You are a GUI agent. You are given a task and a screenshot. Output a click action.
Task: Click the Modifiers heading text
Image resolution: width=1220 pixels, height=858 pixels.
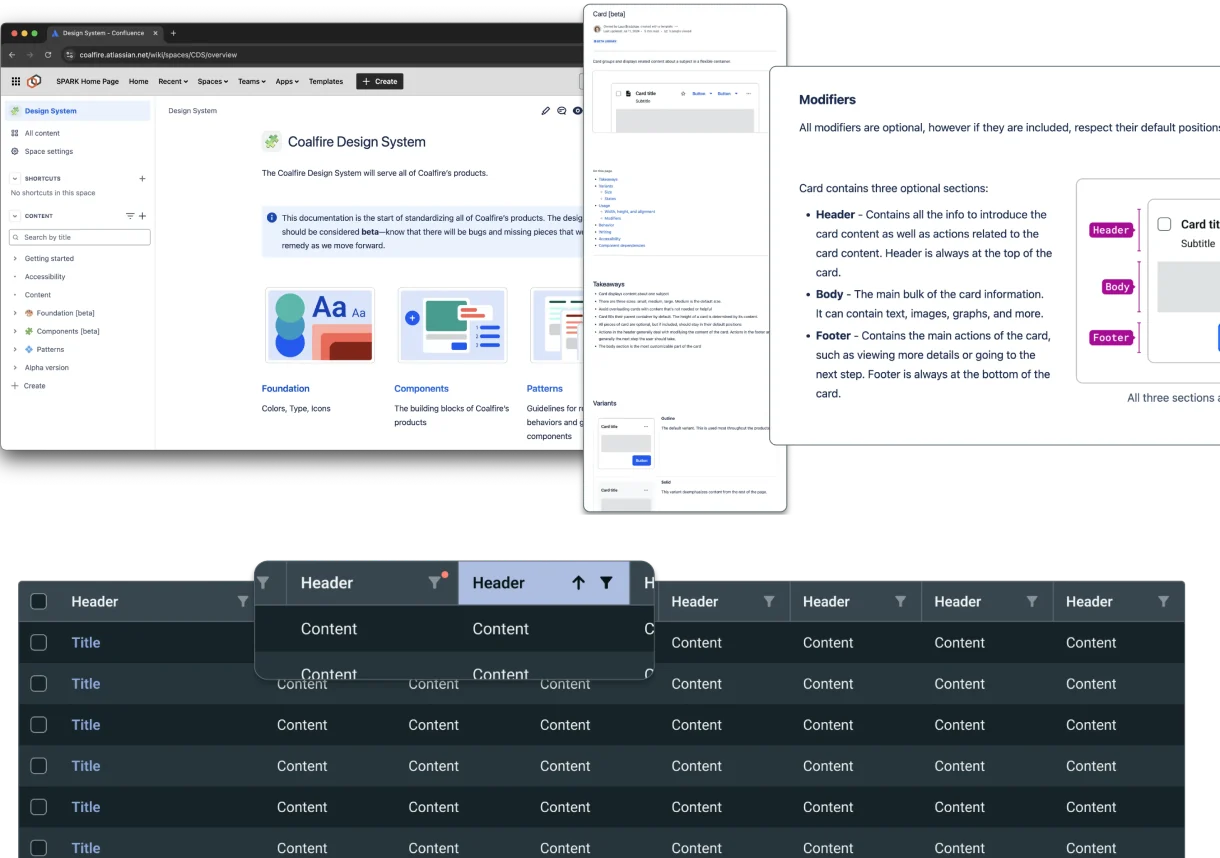(827, 100)
